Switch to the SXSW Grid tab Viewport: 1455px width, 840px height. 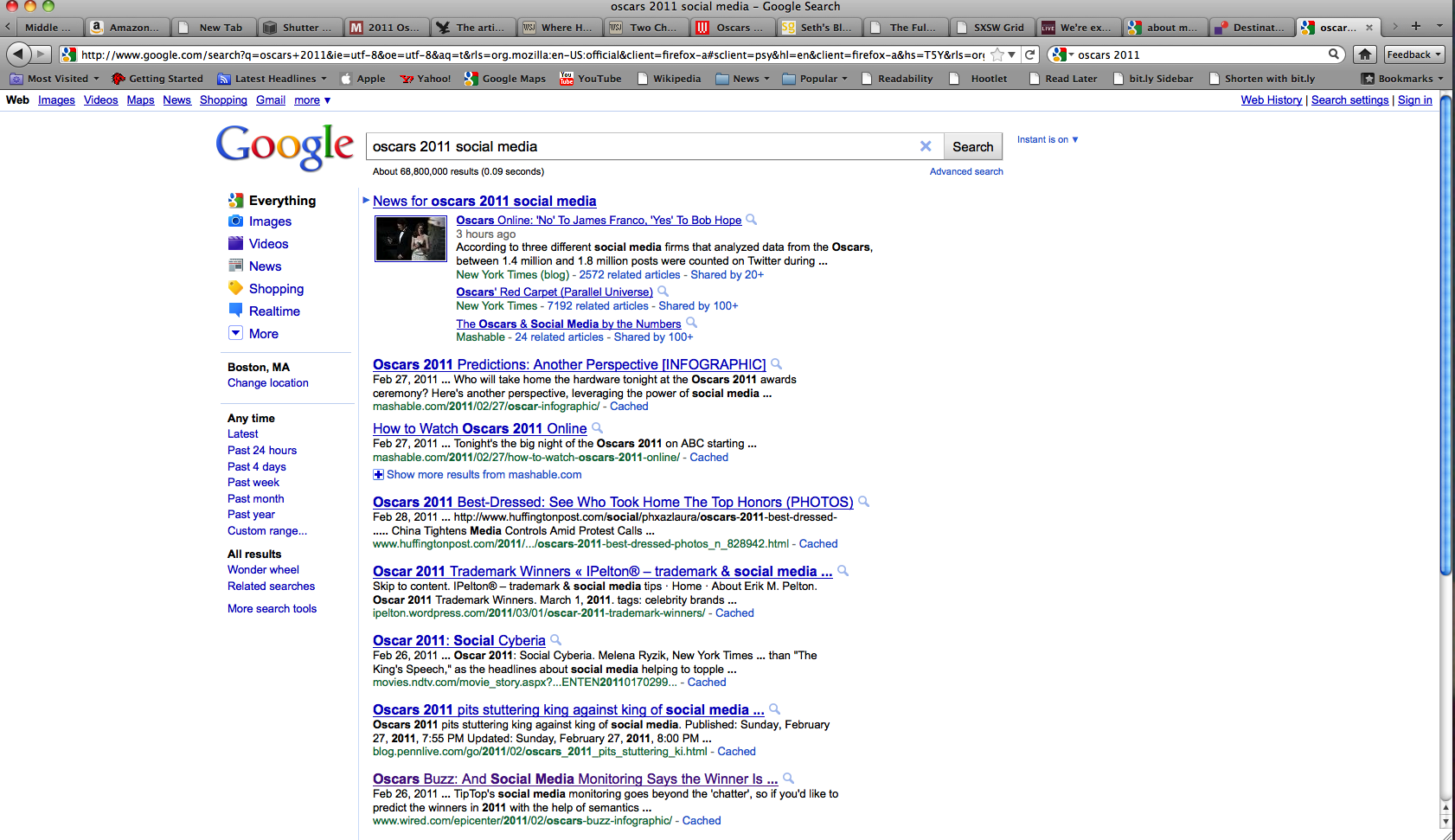[x=991, y=28]
